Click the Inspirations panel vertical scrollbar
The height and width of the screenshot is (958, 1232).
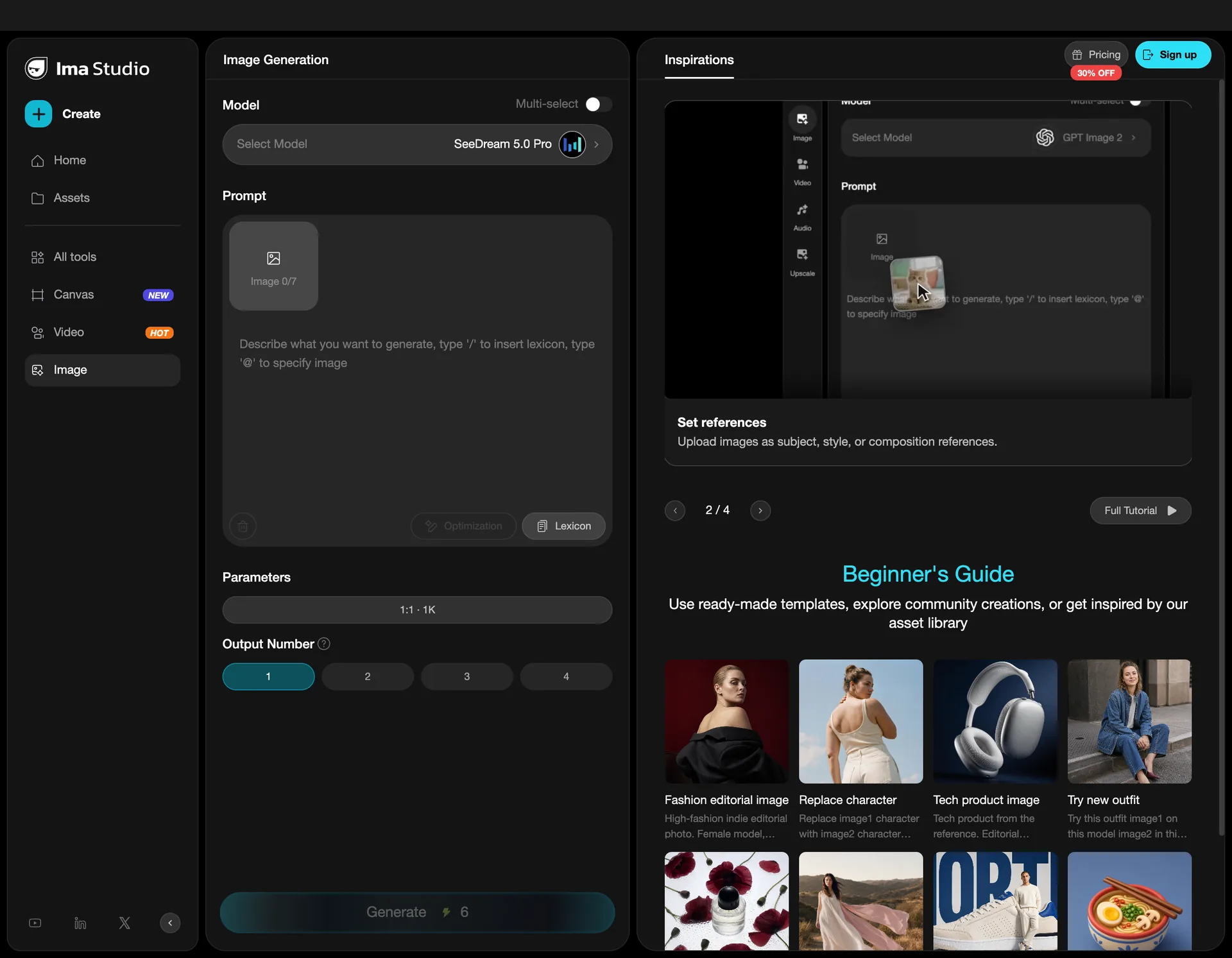[1221, 458]
